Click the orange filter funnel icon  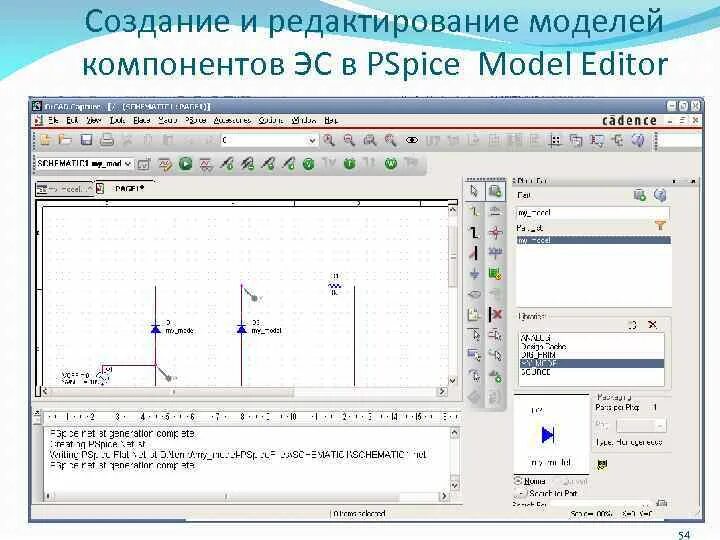click(660, 225)
